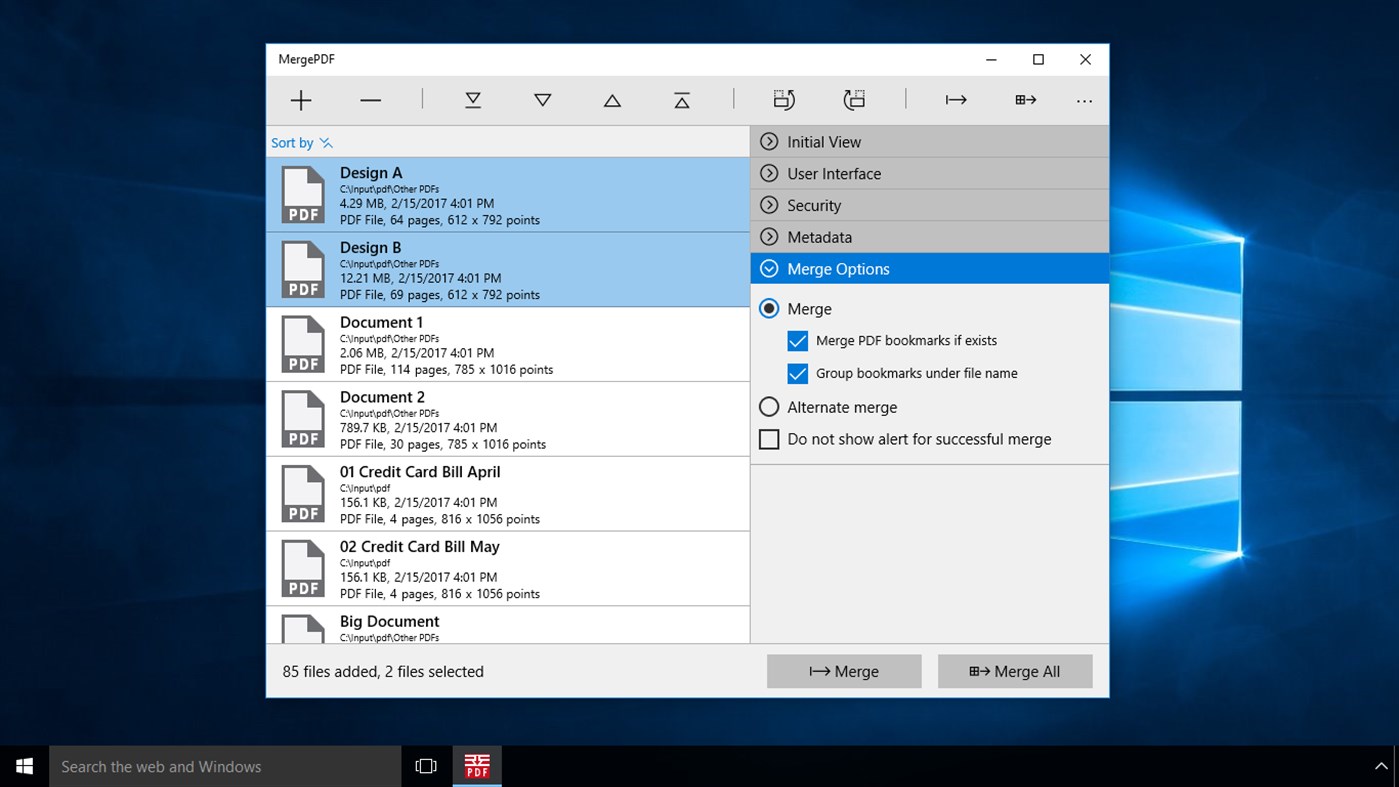Move selected file to bottom of list
This screenshot has height=787, width=1399.
click(x=472, y=99)
